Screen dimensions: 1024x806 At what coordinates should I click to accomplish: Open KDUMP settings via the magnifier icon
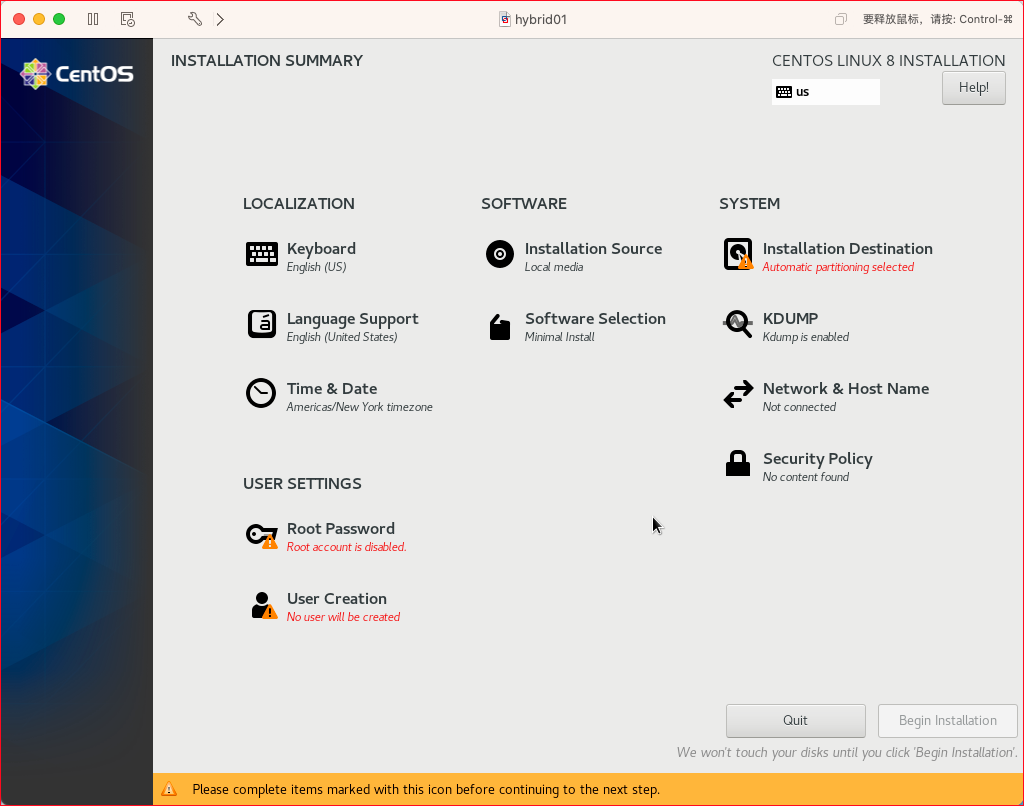point(737,324)
